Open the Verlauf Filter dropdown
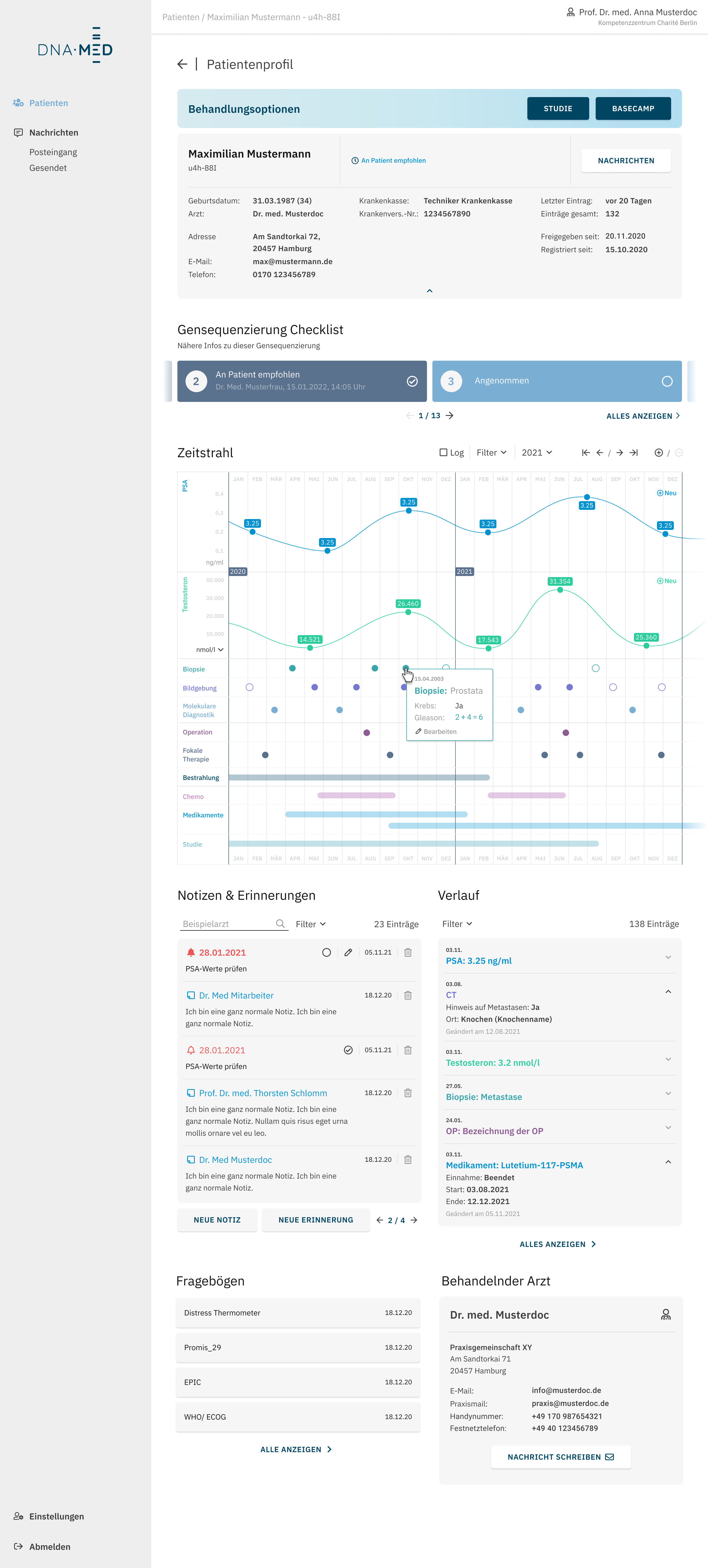Image resolution: width=708 pixels, height=1568 pixels. (x=457, y=924)
